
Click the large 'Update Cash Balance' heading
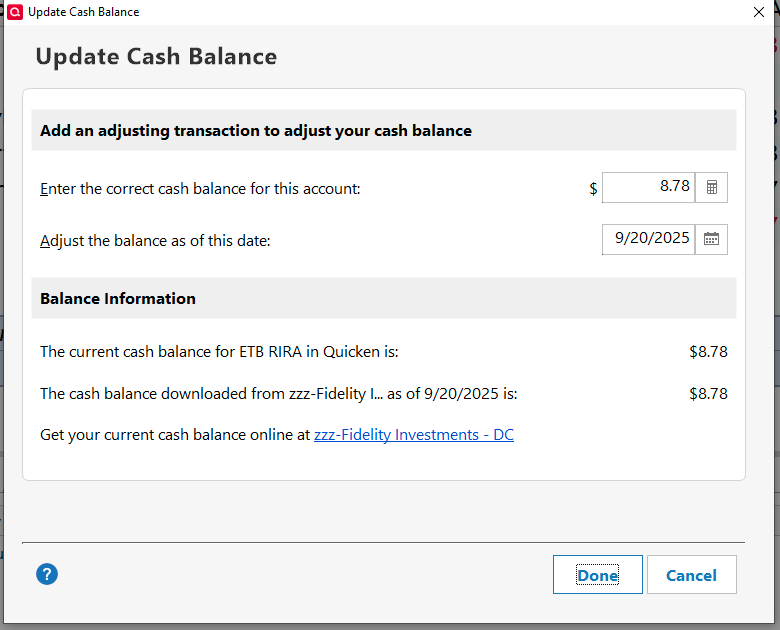pyautogui.click(x=156, y=56)
